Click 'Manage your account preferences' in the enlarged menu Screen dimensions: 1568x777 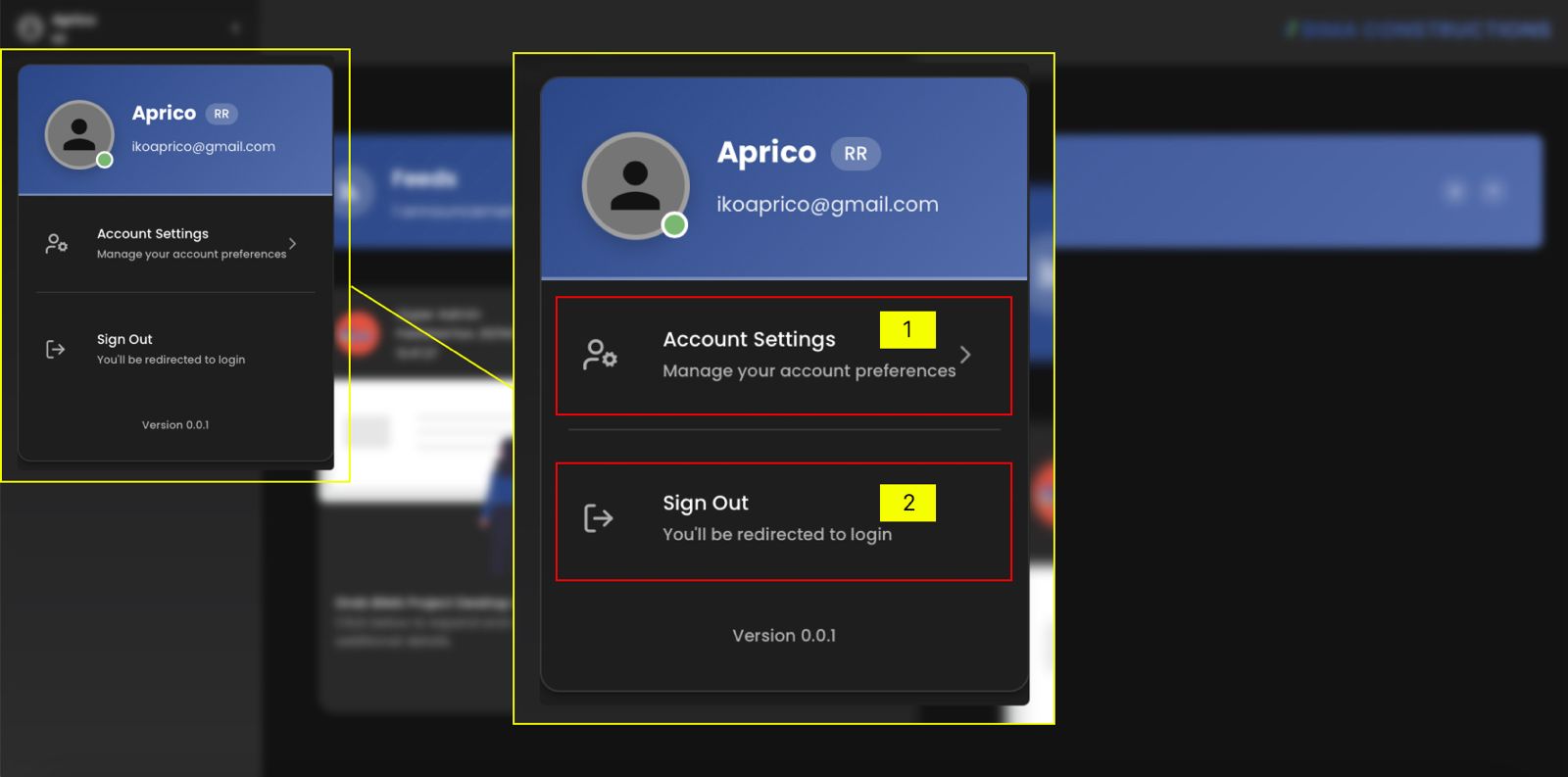coord(808,370)
